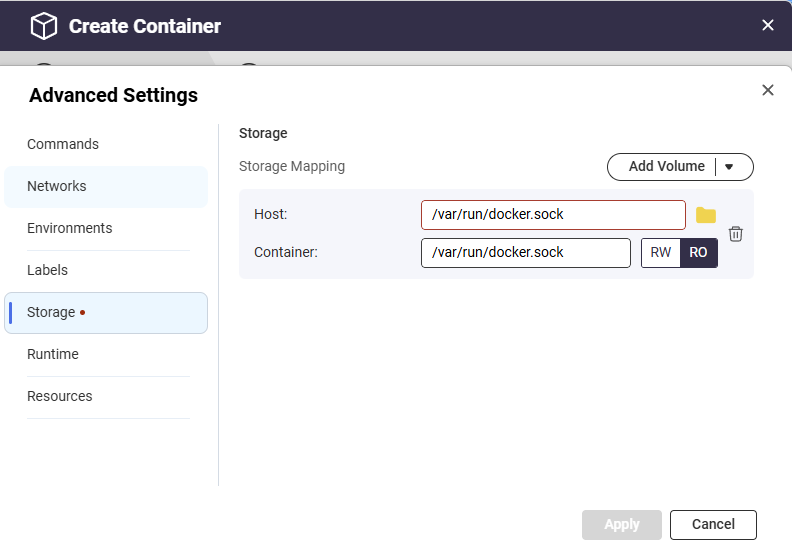This screenshot has width=792, height=558.
Task: Close the Advanced Settings dialog
Action: tap(768, 90)
